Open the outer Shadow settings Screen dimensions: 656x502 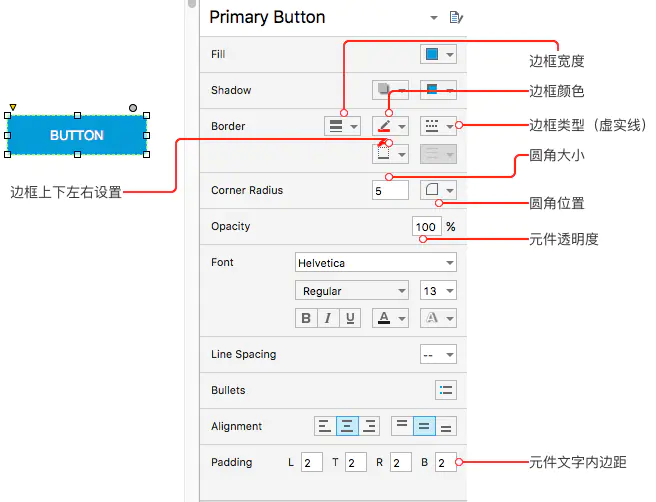click(390, 90)
